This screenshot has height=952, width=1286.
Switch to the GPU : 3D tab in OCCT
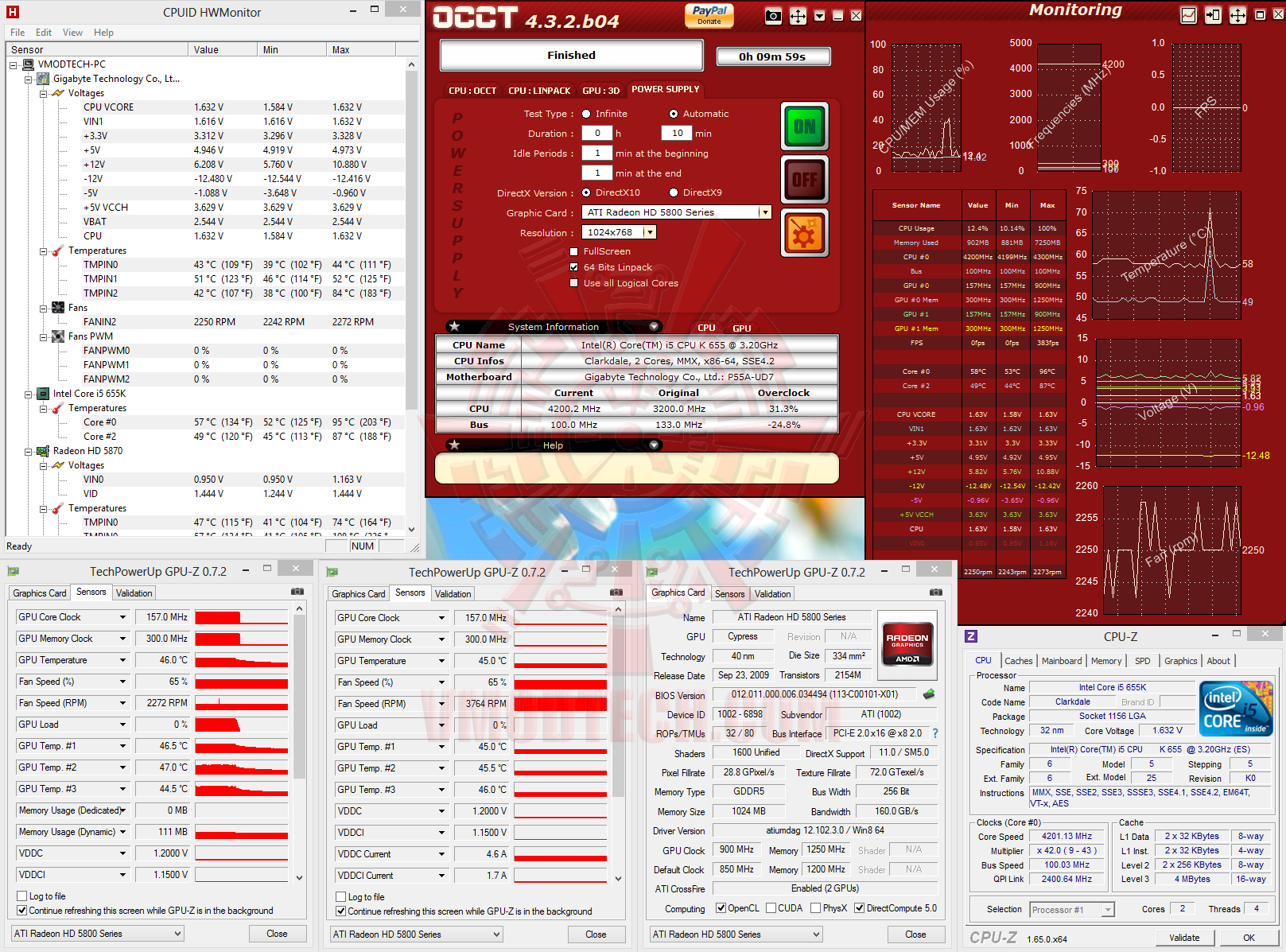pos(600,91)
